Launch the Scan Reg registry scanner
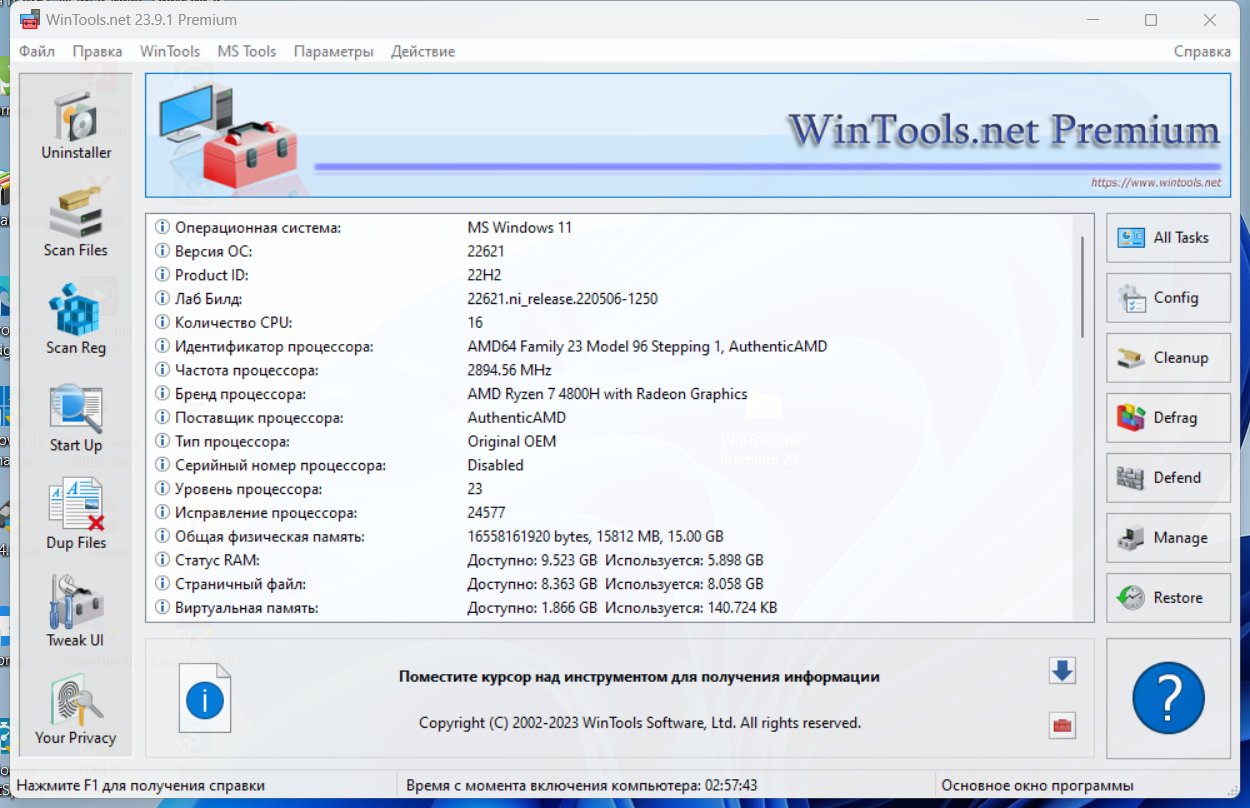Screen dimensions: 1250x808 point(76,320)
